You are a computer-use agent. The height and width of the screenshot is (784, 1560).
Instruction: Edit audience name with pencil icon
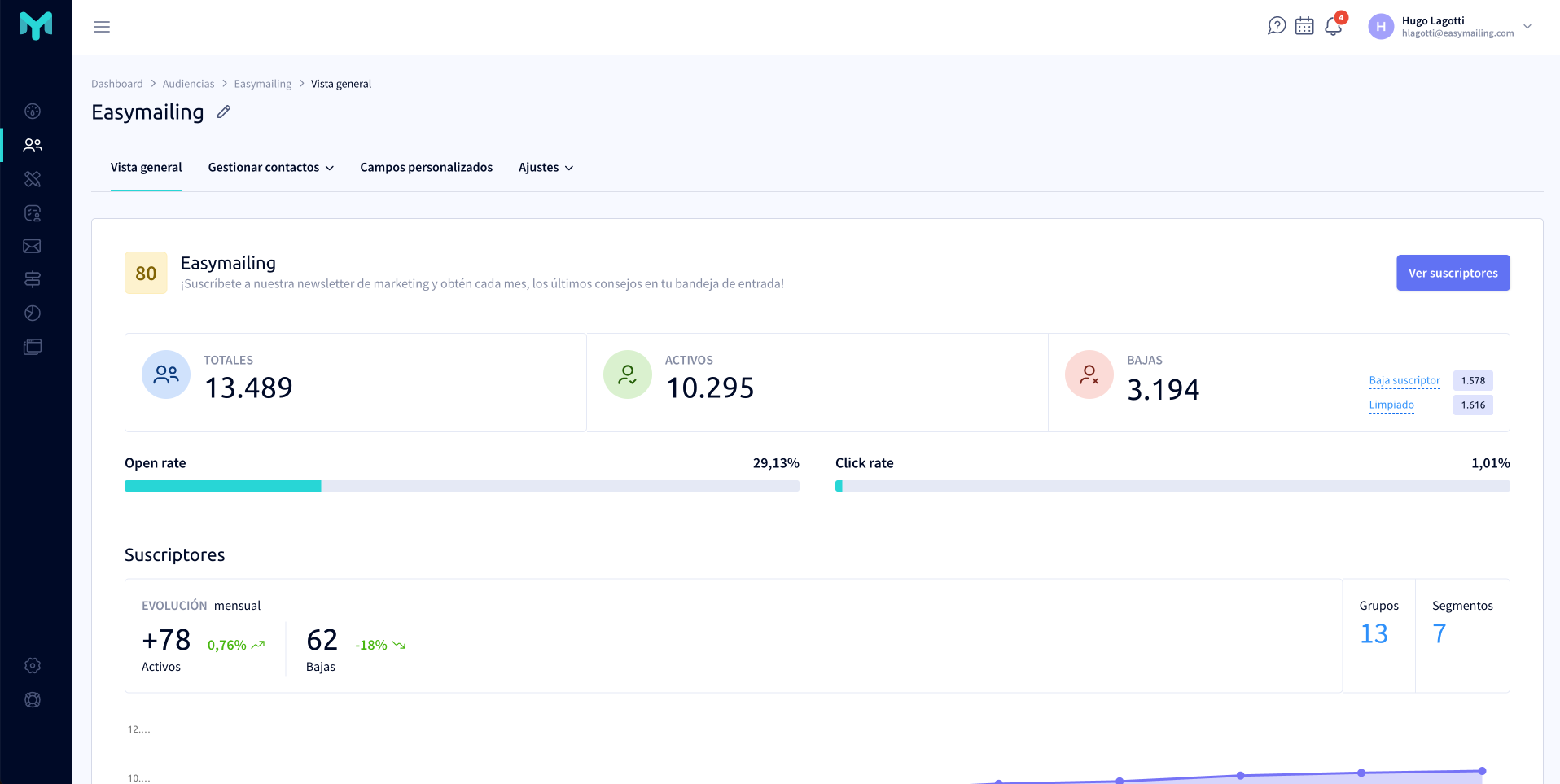tap(224, 112)
